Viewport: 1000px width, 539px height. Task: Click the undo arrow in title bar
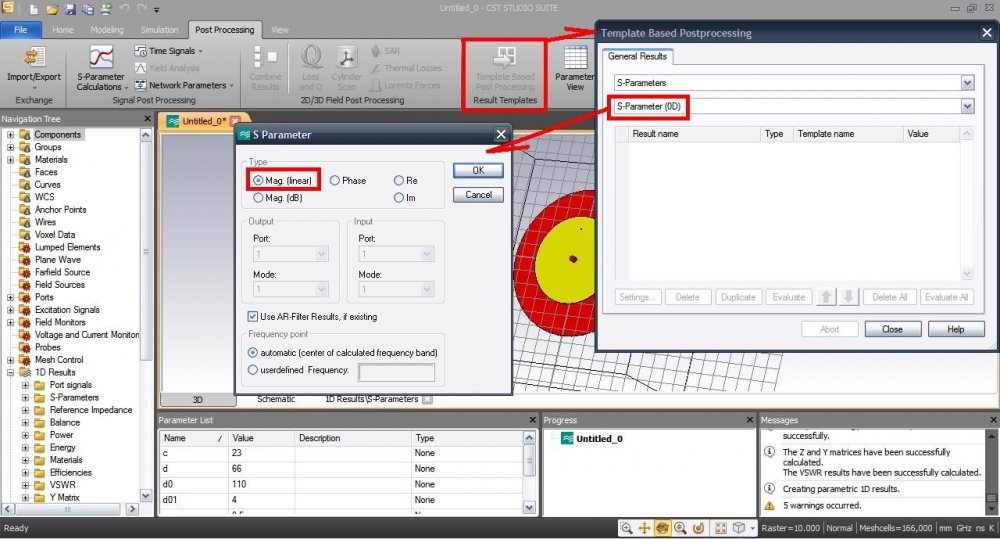tap(124, 10)
